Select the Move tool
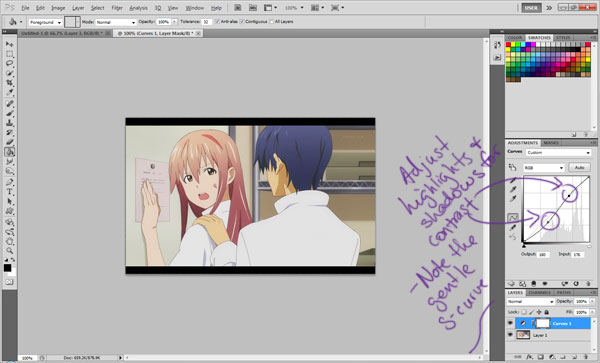Viewport: 600px width, 363px height. pyautogui.click(x=10, y=44)
